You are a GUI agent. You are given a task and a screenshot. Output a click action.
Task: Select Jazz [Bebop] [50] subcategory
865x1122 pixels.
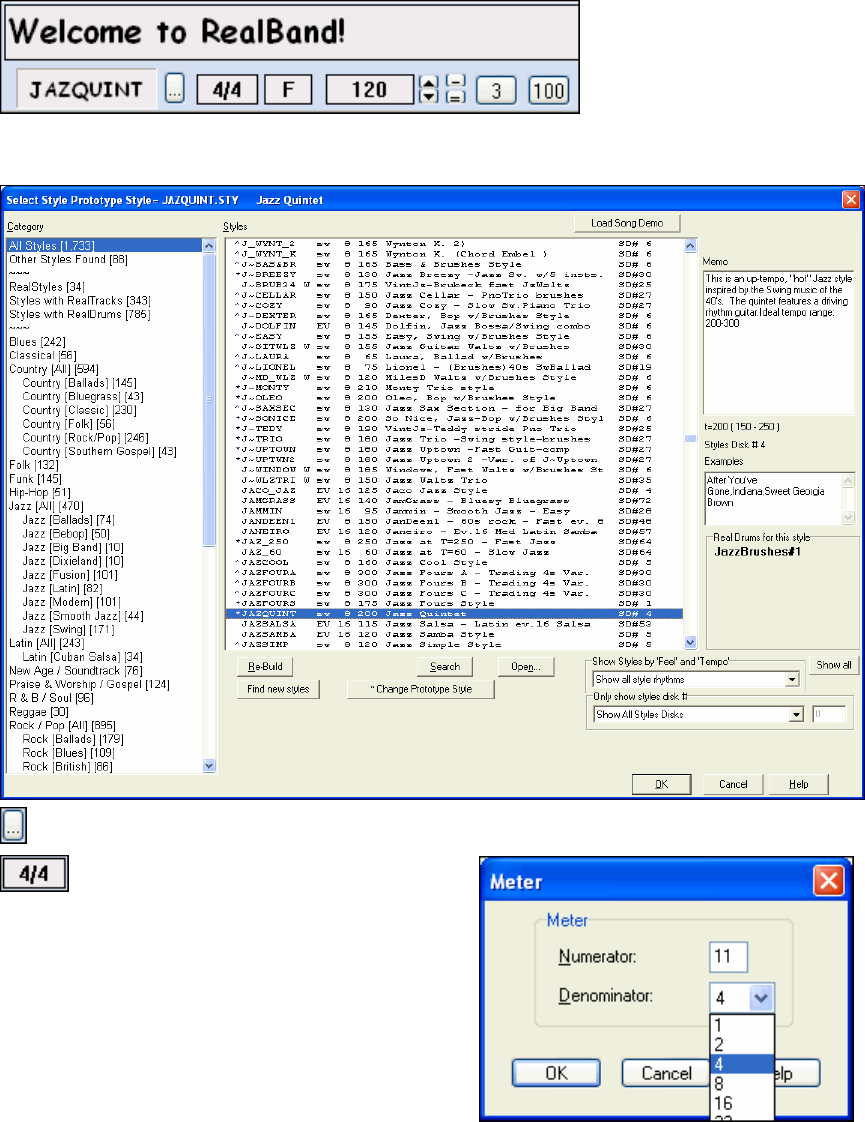(66, 534)
